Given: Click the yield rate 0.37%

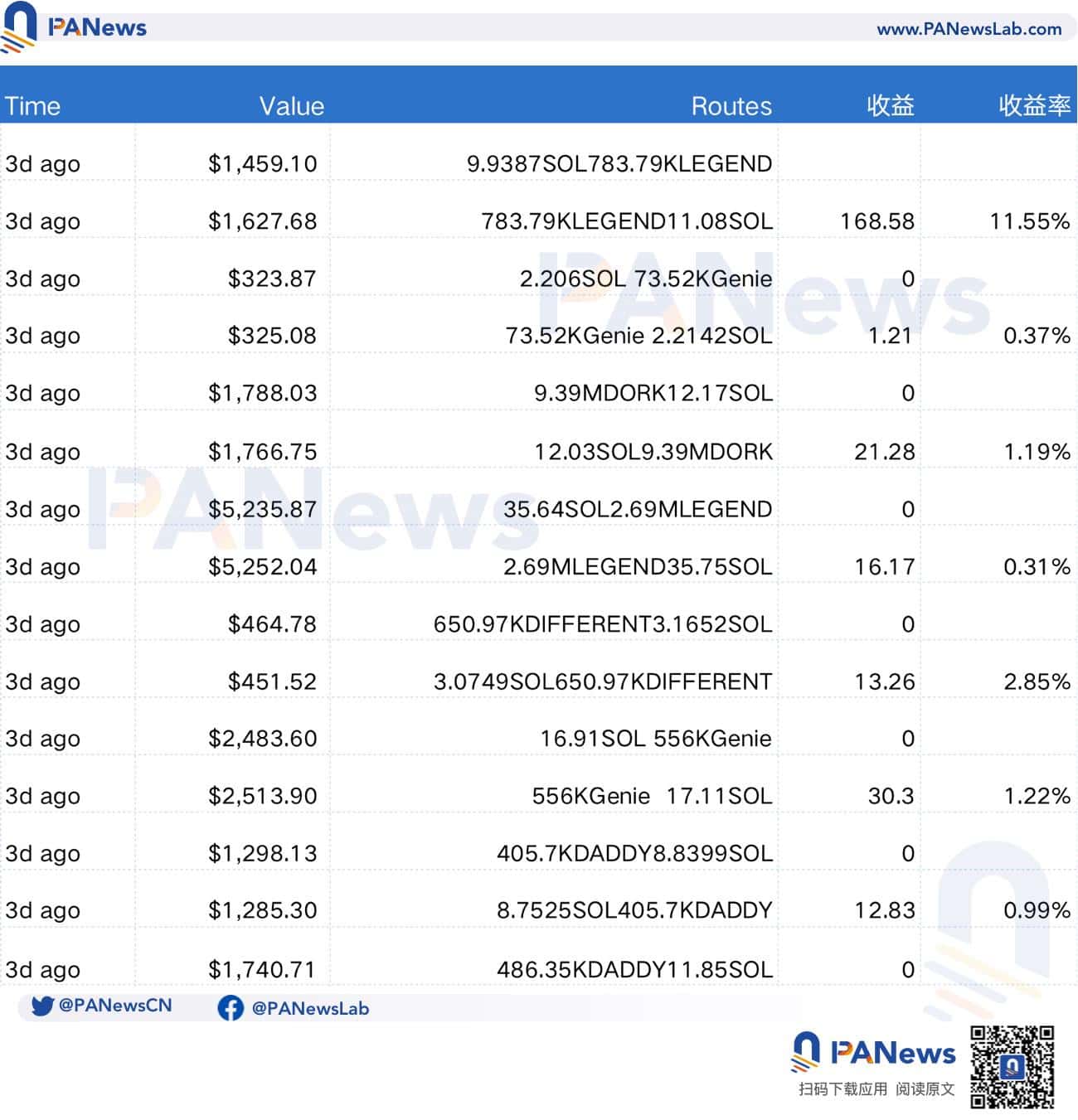Looking at the screenshot, I should tap(1037, 336).
